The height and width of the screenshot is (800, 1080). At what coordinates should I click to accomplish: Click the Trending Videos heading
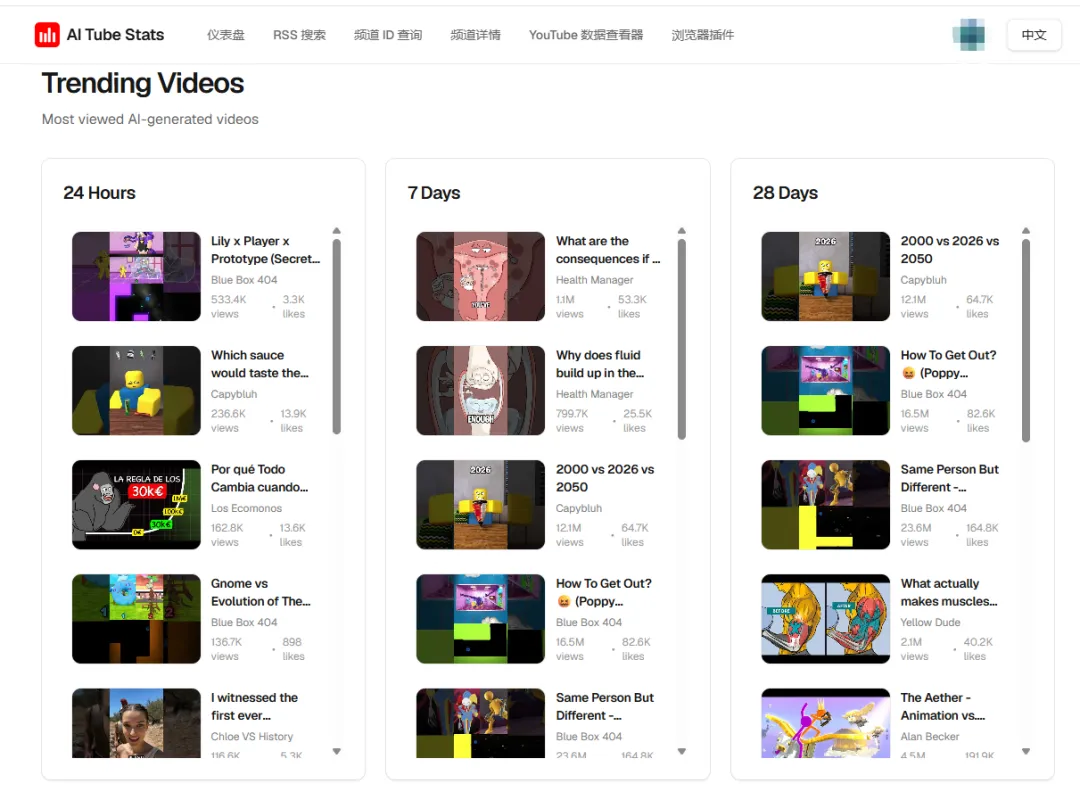pos(143,83)
